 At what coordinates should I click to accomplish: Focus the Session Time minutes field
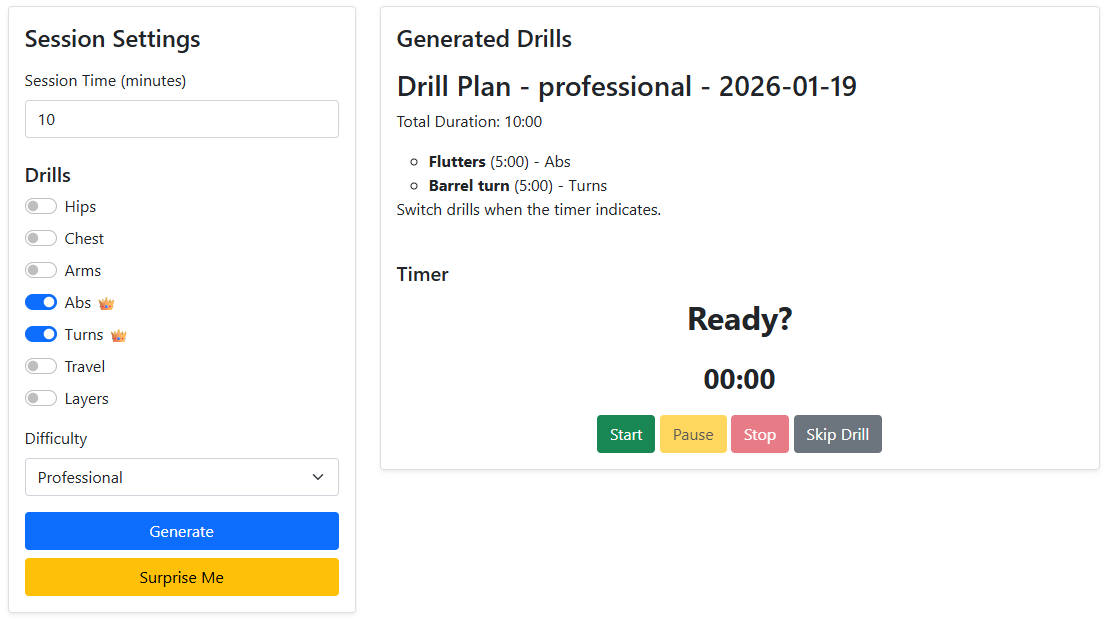click(181, 119)
